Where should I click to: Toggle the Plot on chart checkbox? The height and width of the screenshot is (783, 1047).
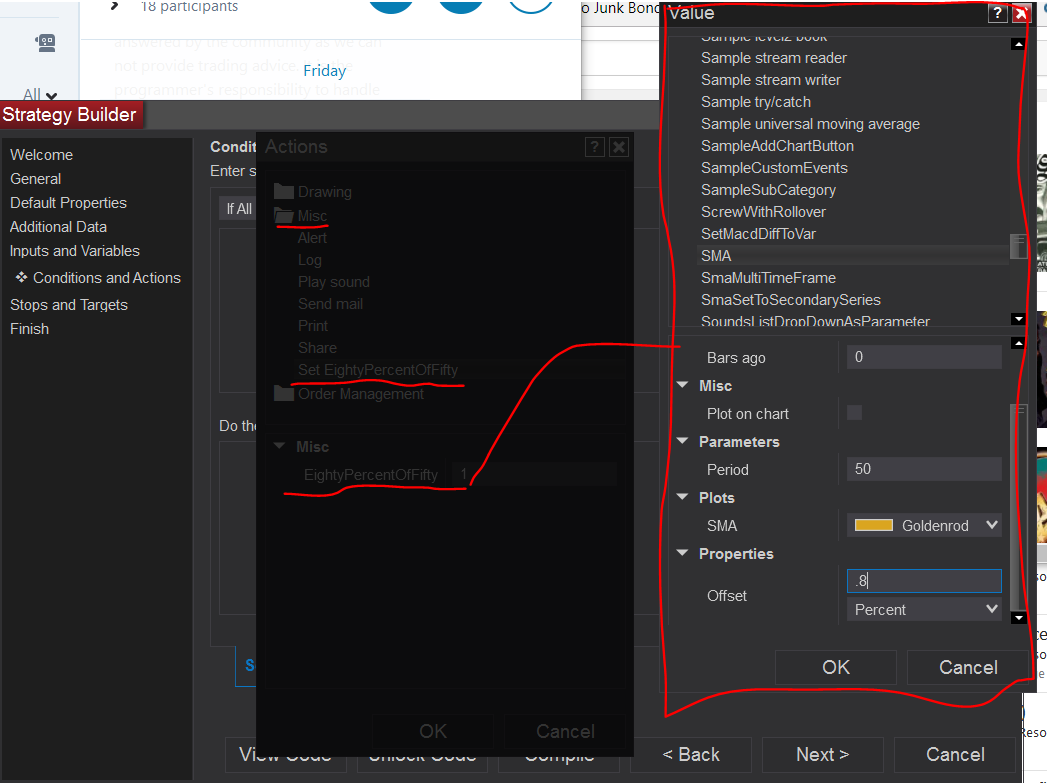(854, 413)
